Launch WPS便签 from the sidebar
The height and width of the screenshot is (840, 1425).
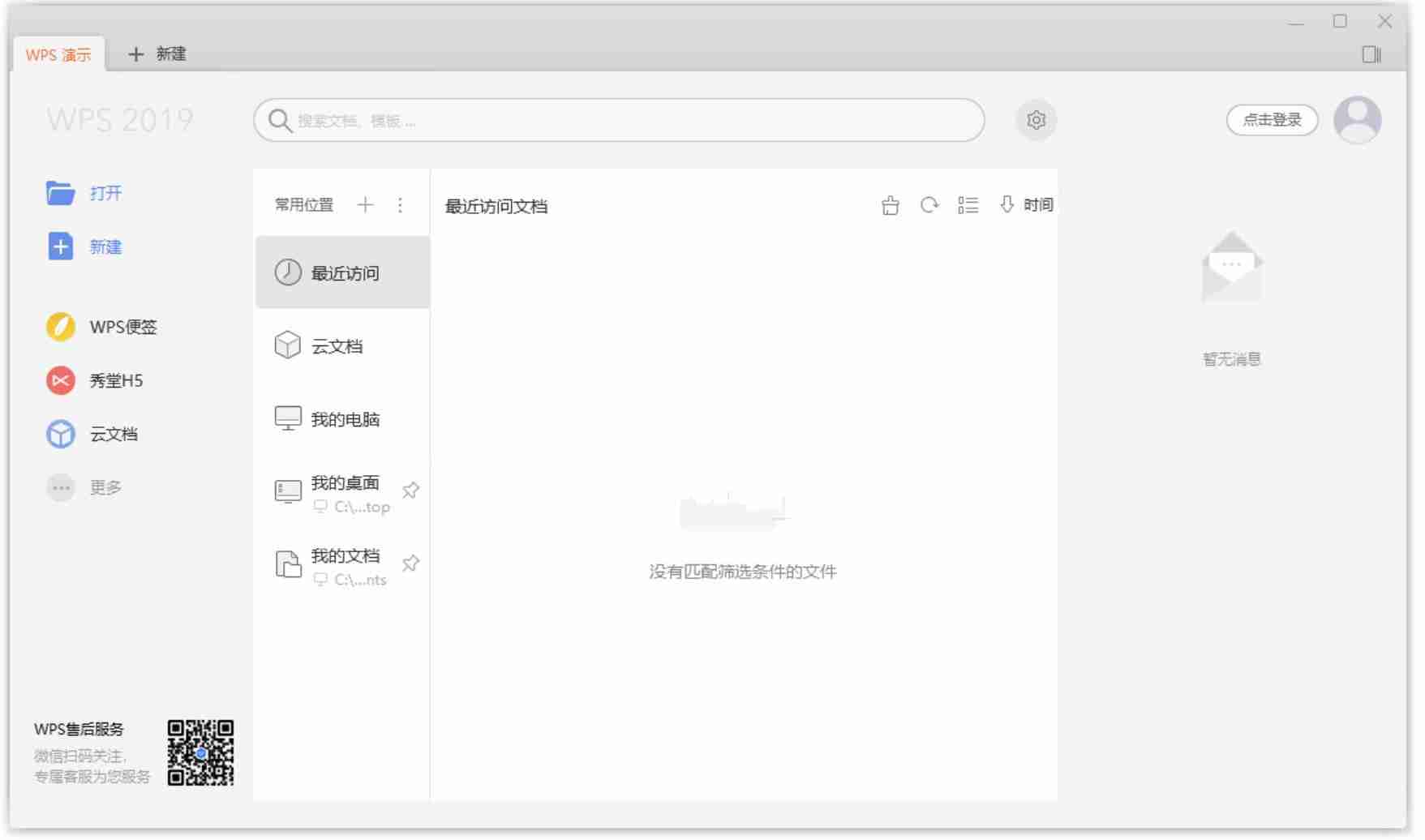point(102,327)
